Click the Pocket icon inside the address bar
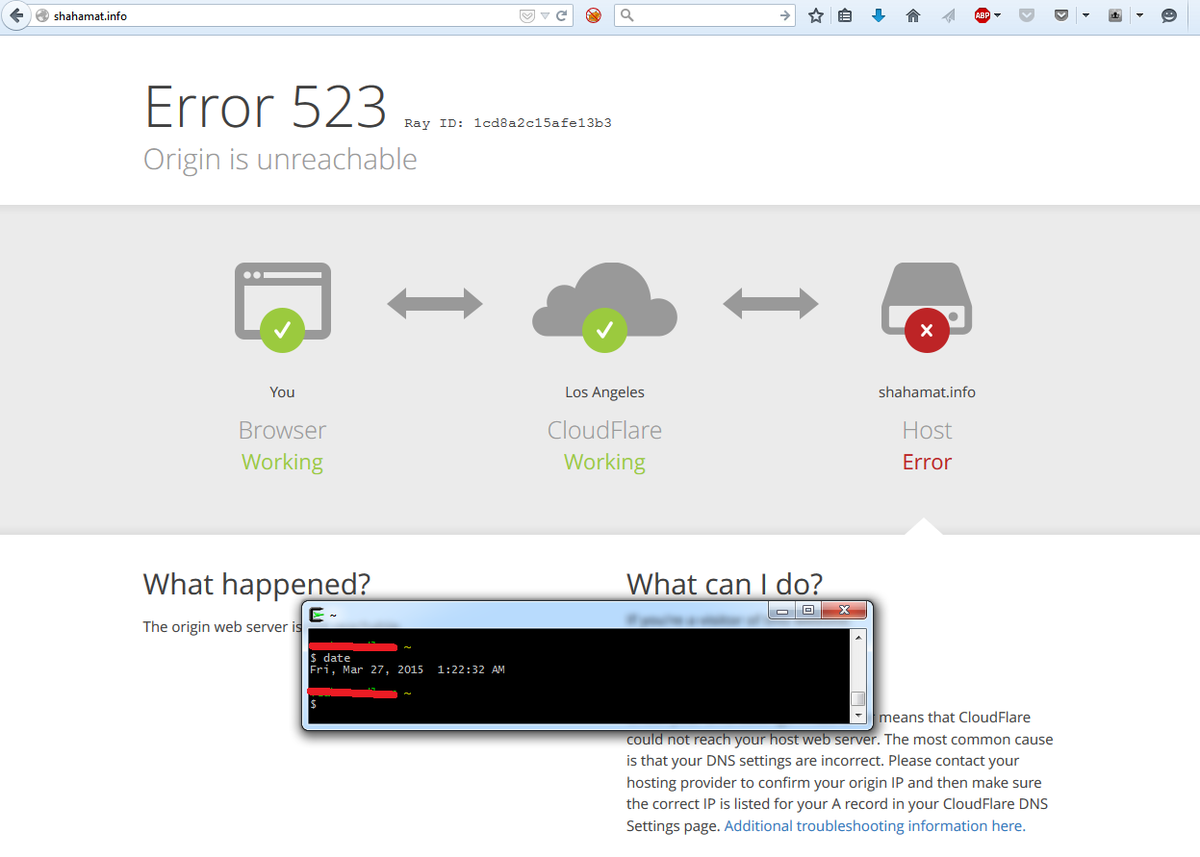1200x857 pixels. 527,16
